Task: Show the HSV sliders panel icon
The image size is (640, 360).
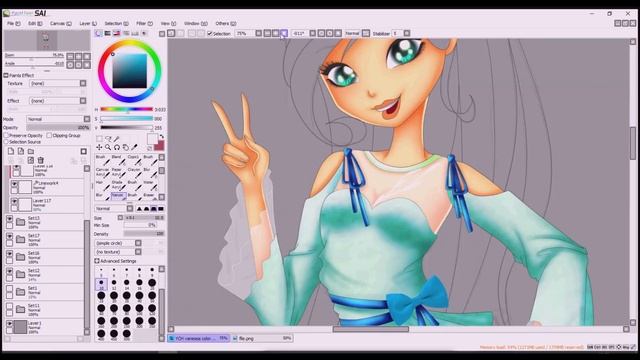Action: click(x=117, y=33)
